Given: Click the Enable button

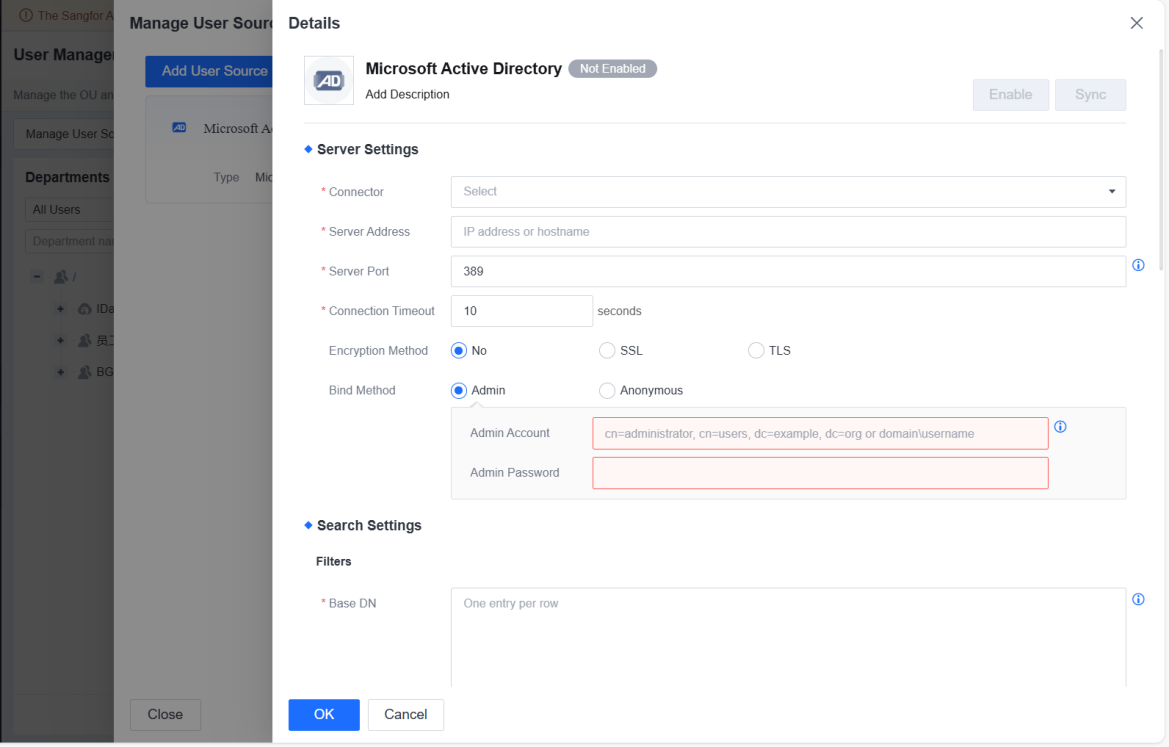Looking at the screenshot, I should [x=1010, y=95].
